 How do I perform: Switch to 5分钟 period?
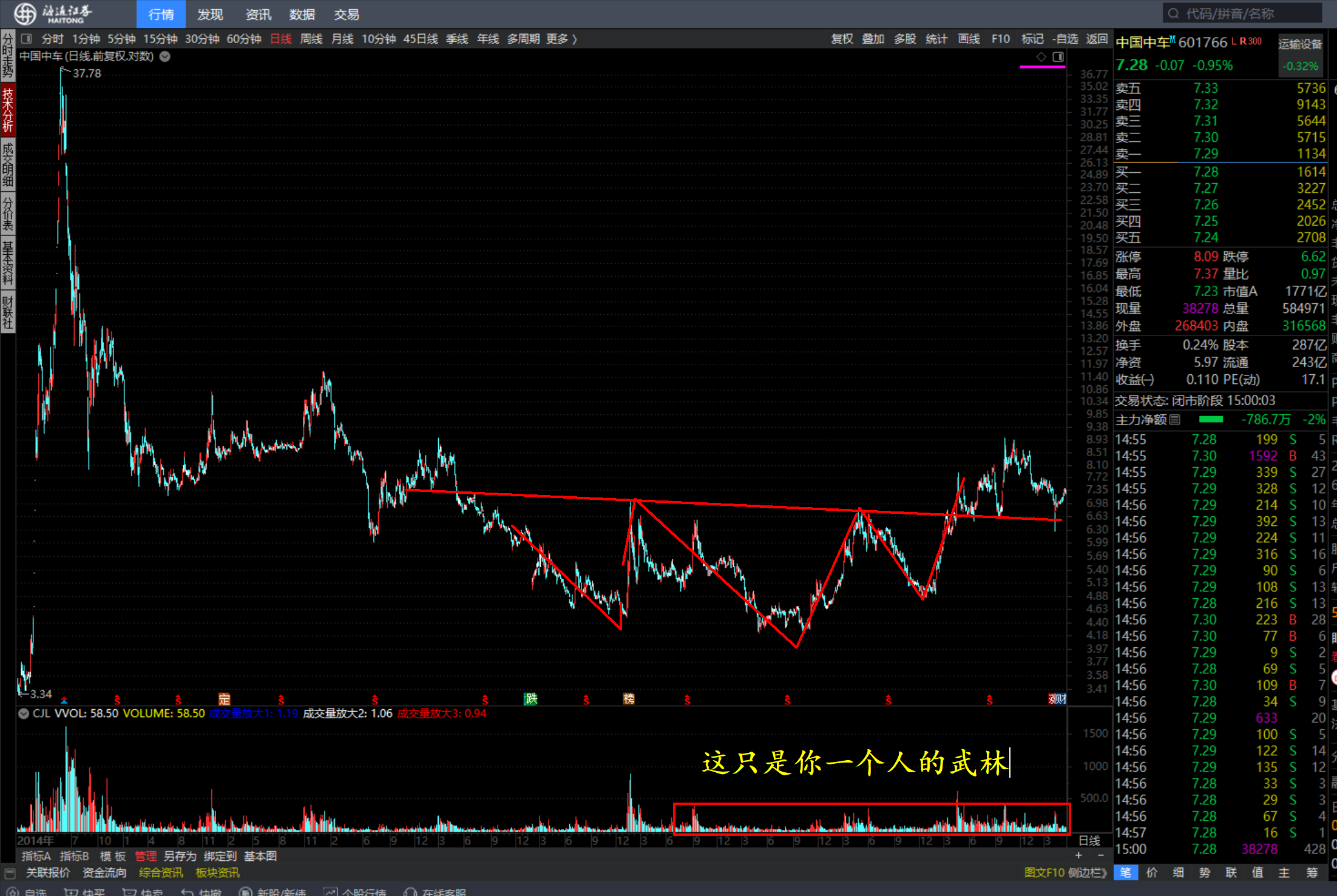pos(121,39)
